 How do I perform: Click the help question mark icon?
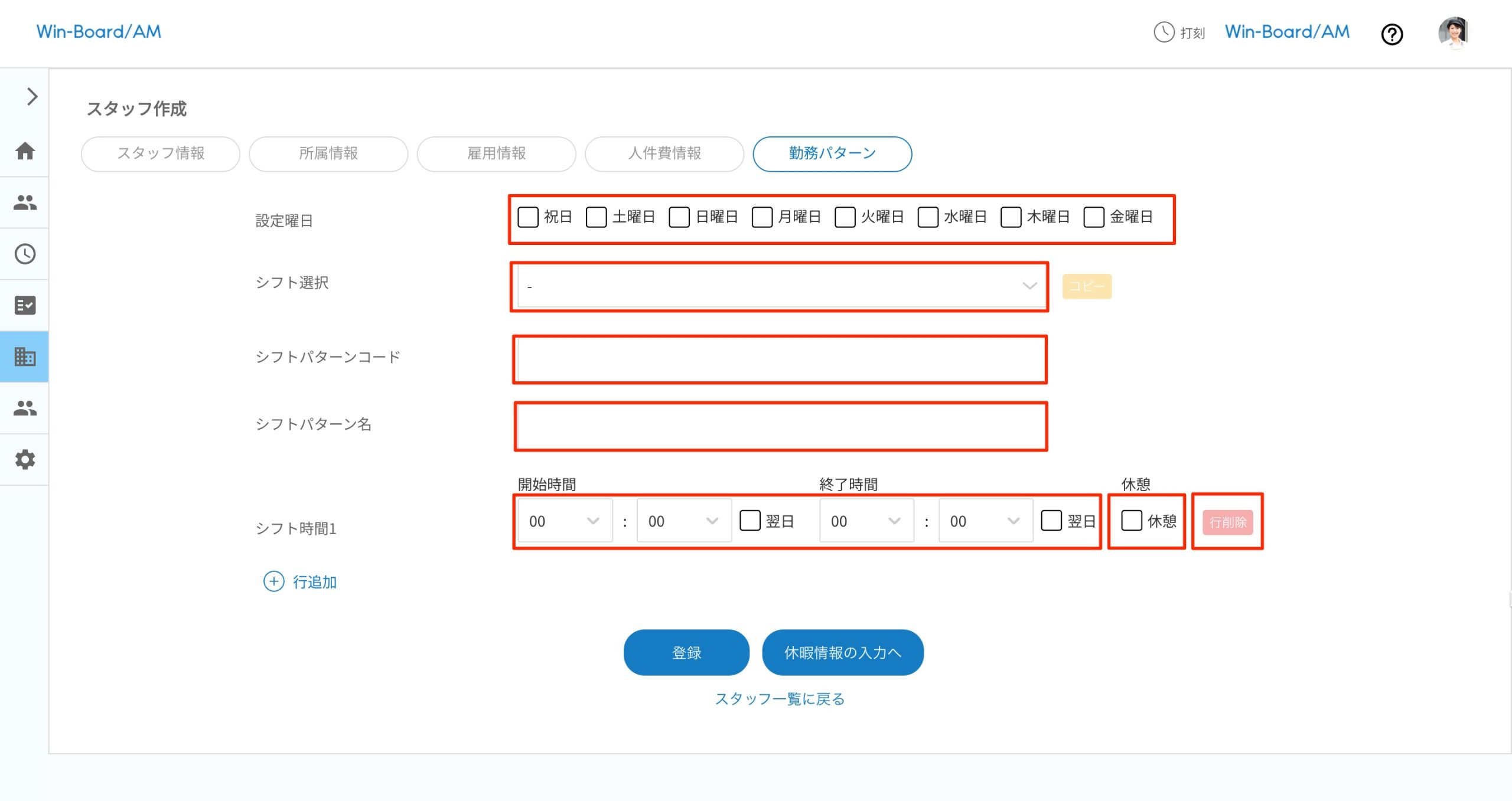click(x=1392, y=35)
